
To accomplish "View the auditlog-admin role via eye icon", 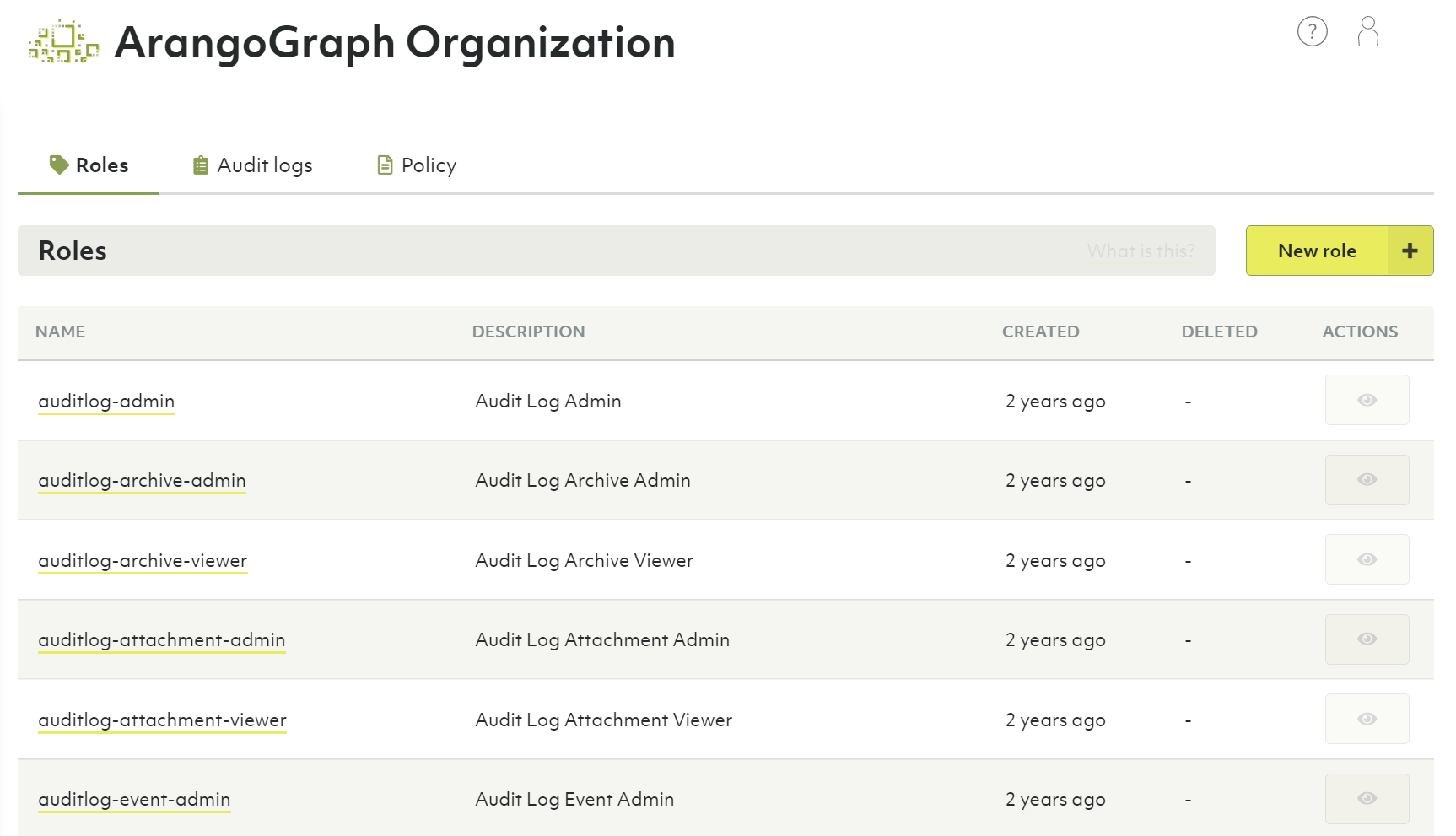I will pos(1367,400).
